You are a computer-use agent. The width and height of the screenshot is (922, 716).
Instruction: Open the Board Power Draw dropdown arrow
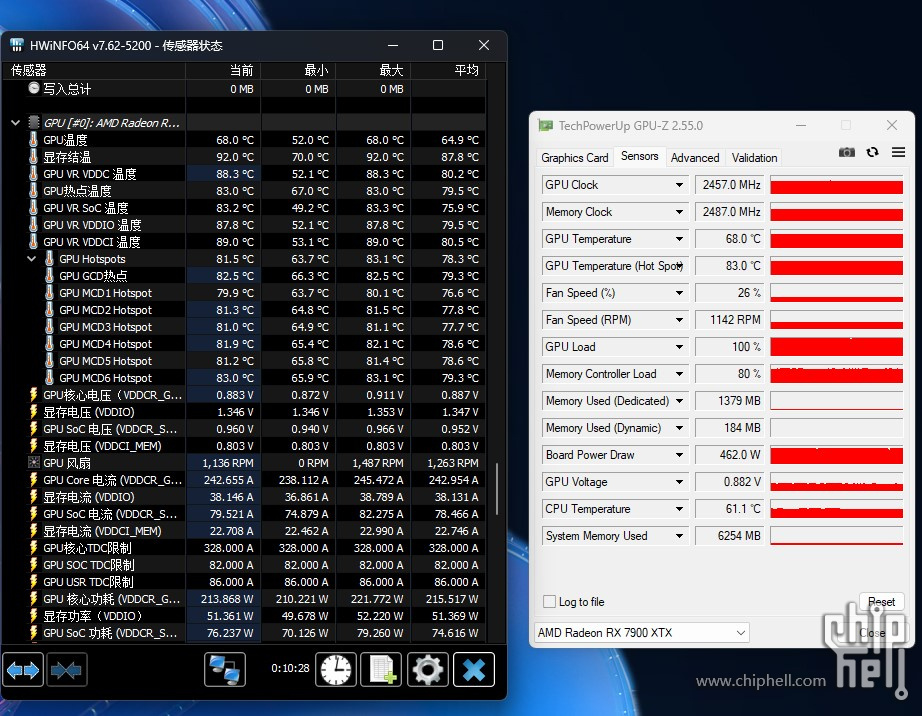point(680,455)
